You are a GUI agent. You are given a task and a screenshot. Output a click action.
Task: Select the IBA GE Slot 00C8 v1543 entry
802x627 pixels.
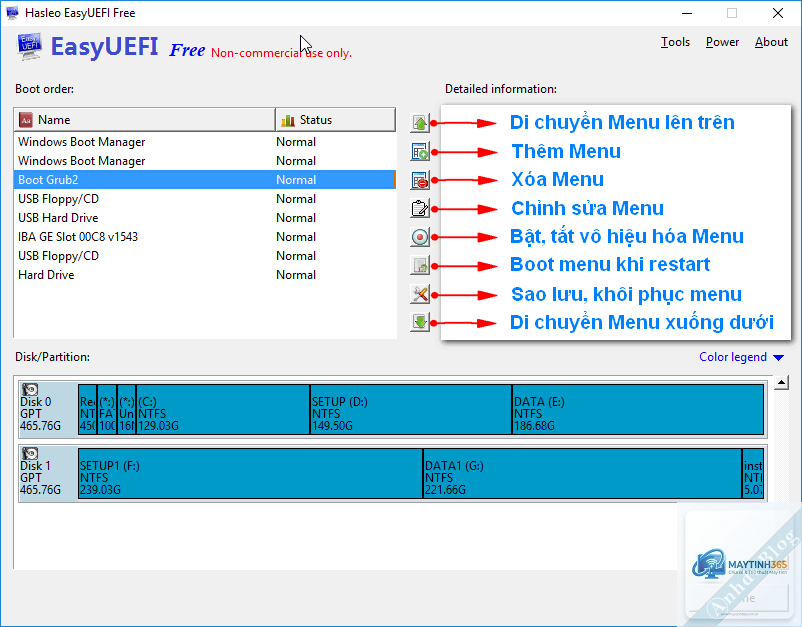205,236
